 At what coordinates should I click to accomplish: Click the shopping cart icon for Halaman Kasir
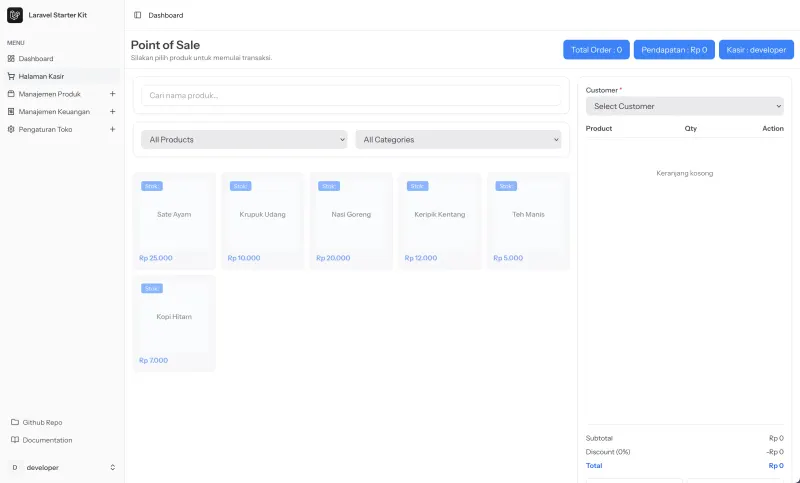[x=11, y=77]
